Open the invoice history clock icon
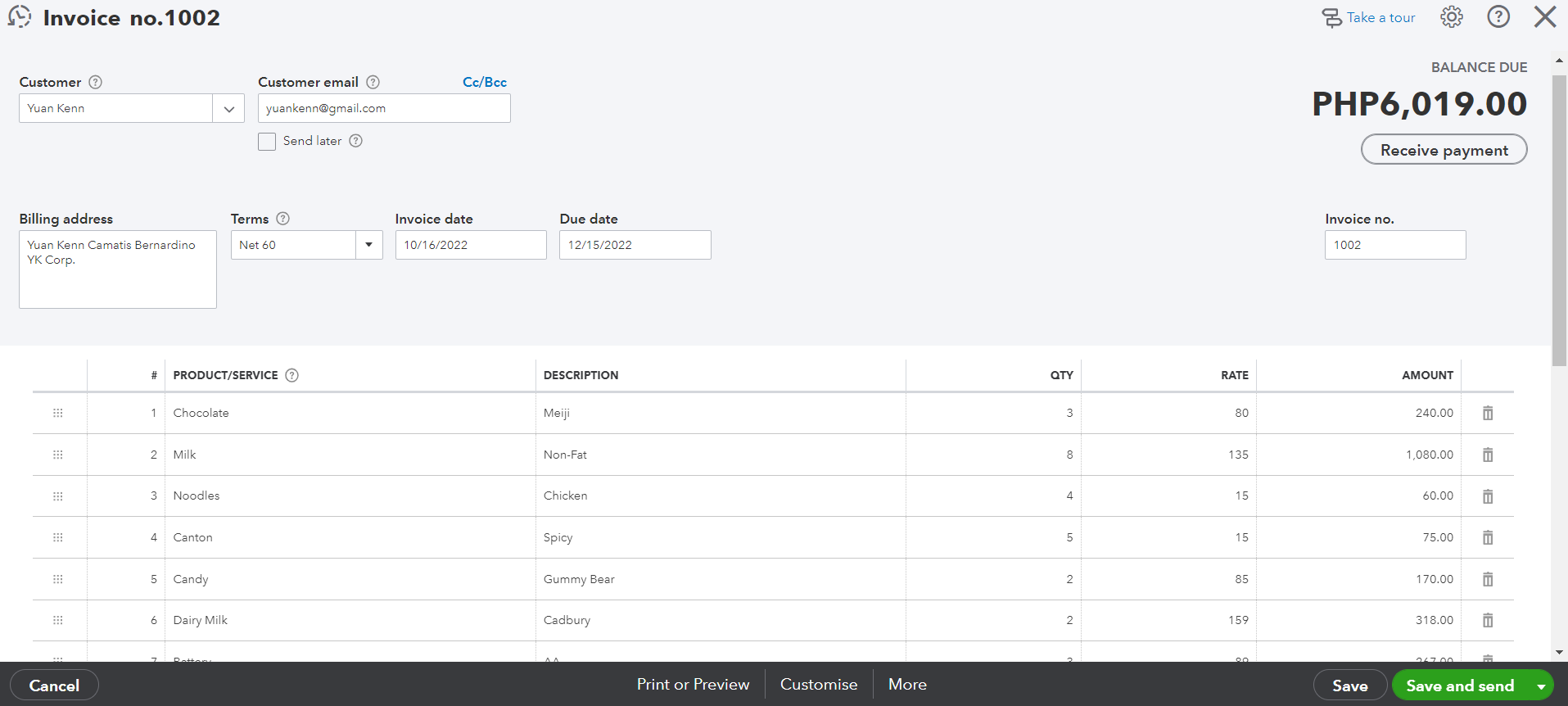Screen dimensions: 1568x706 click(20, 16)
